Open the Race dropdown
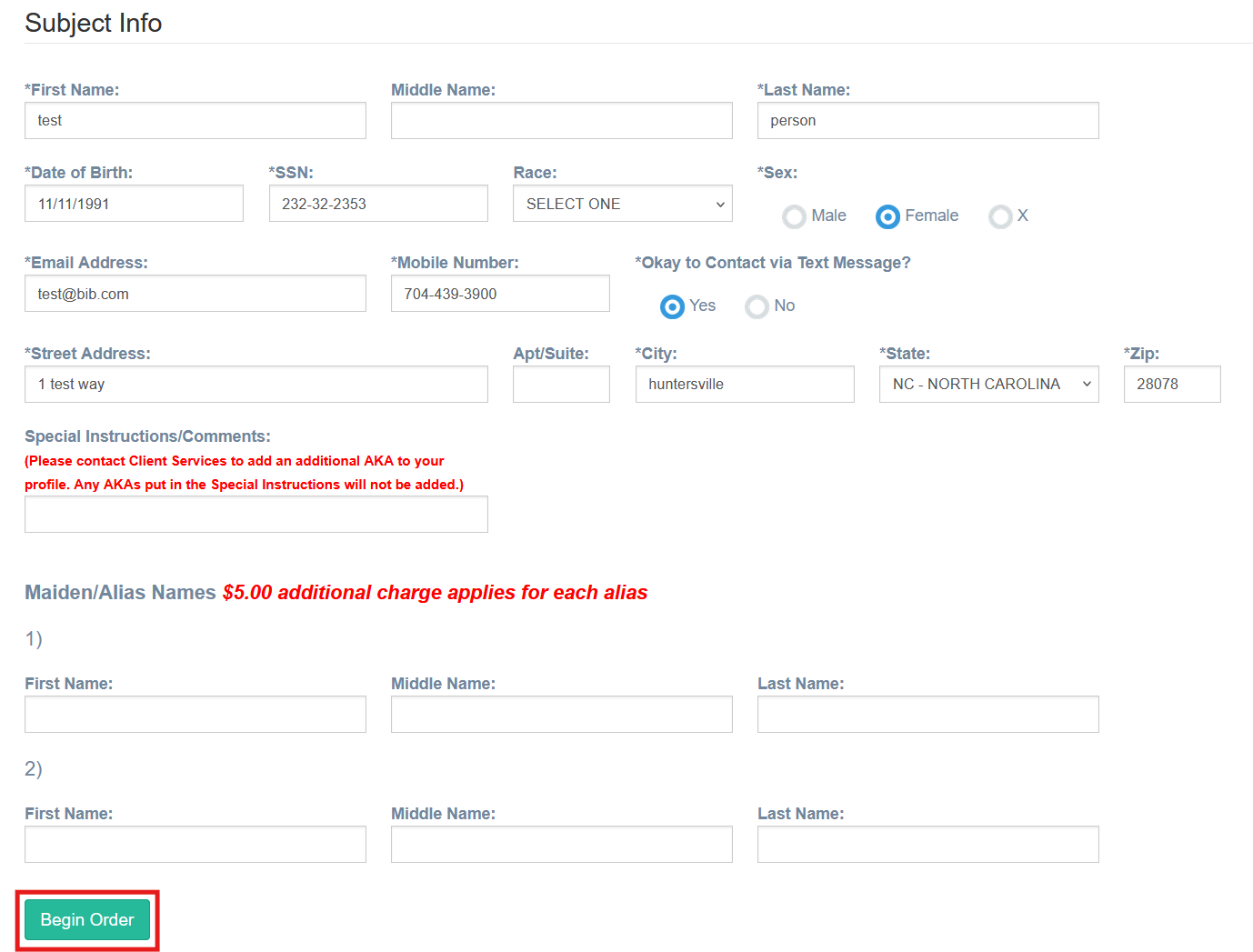1253x952 pixels. click(x=623, y=204)
